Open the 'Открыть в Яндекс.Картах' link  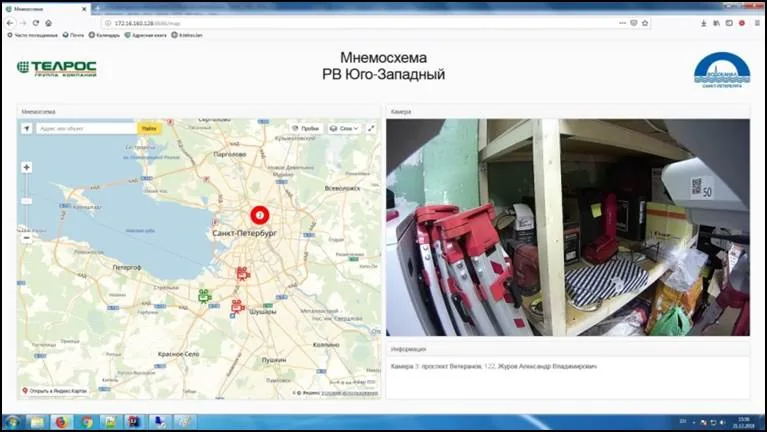[54, 391]
